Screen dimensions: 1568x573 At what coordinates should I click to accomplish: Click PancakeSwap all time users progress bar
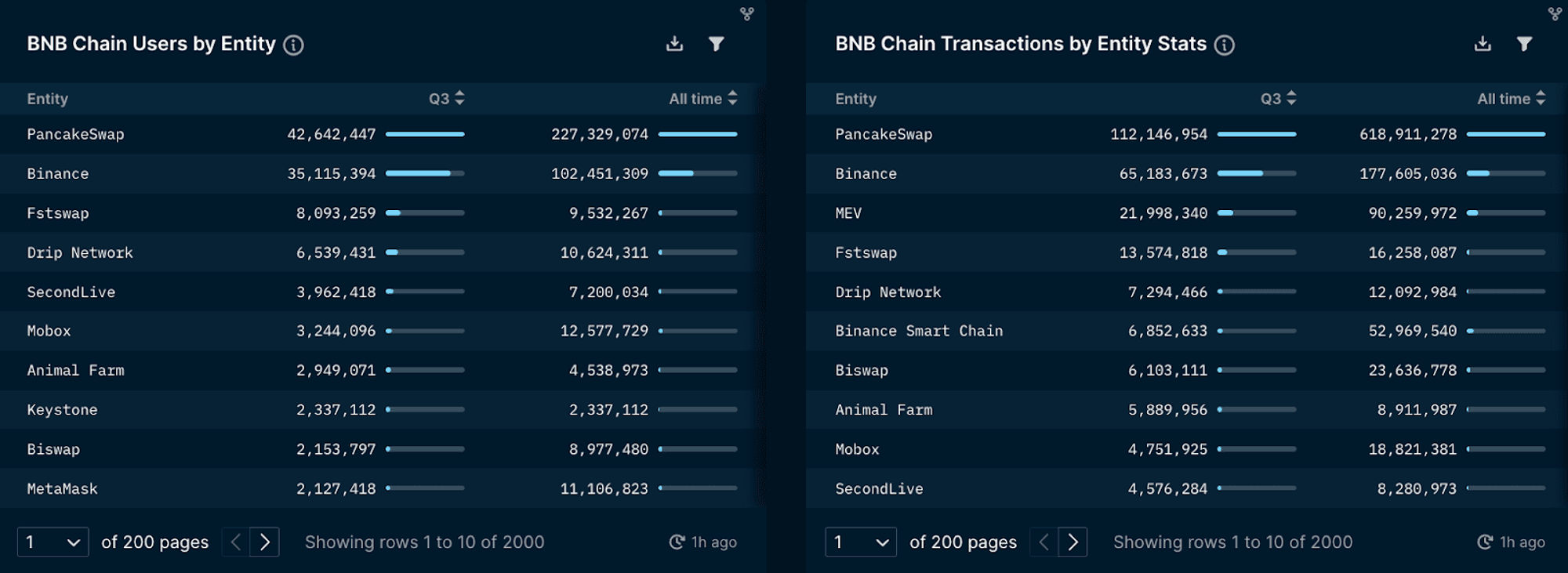coord(698,134)
